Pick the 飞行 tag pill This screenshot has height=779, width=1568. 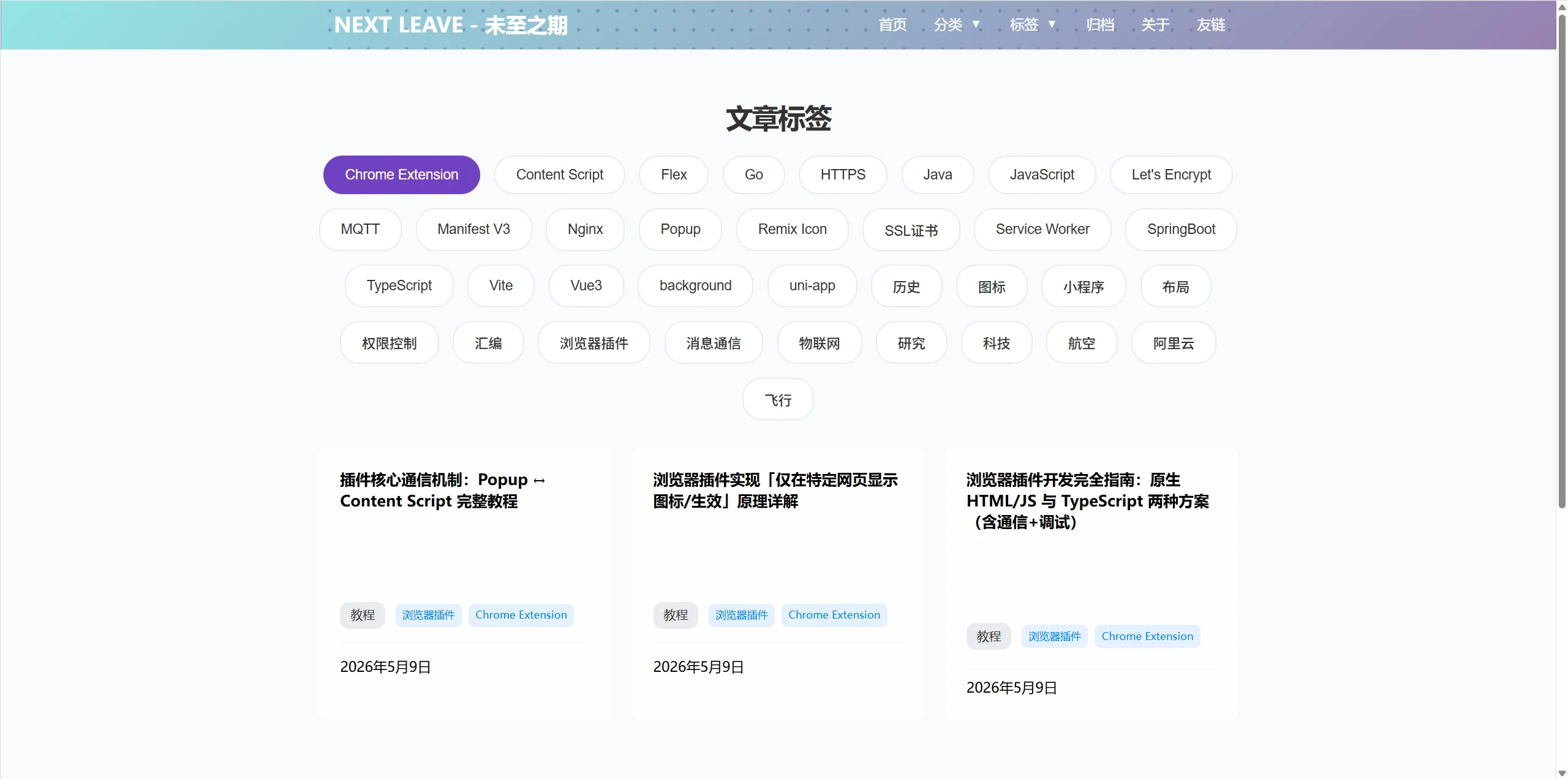click(778, 399)
